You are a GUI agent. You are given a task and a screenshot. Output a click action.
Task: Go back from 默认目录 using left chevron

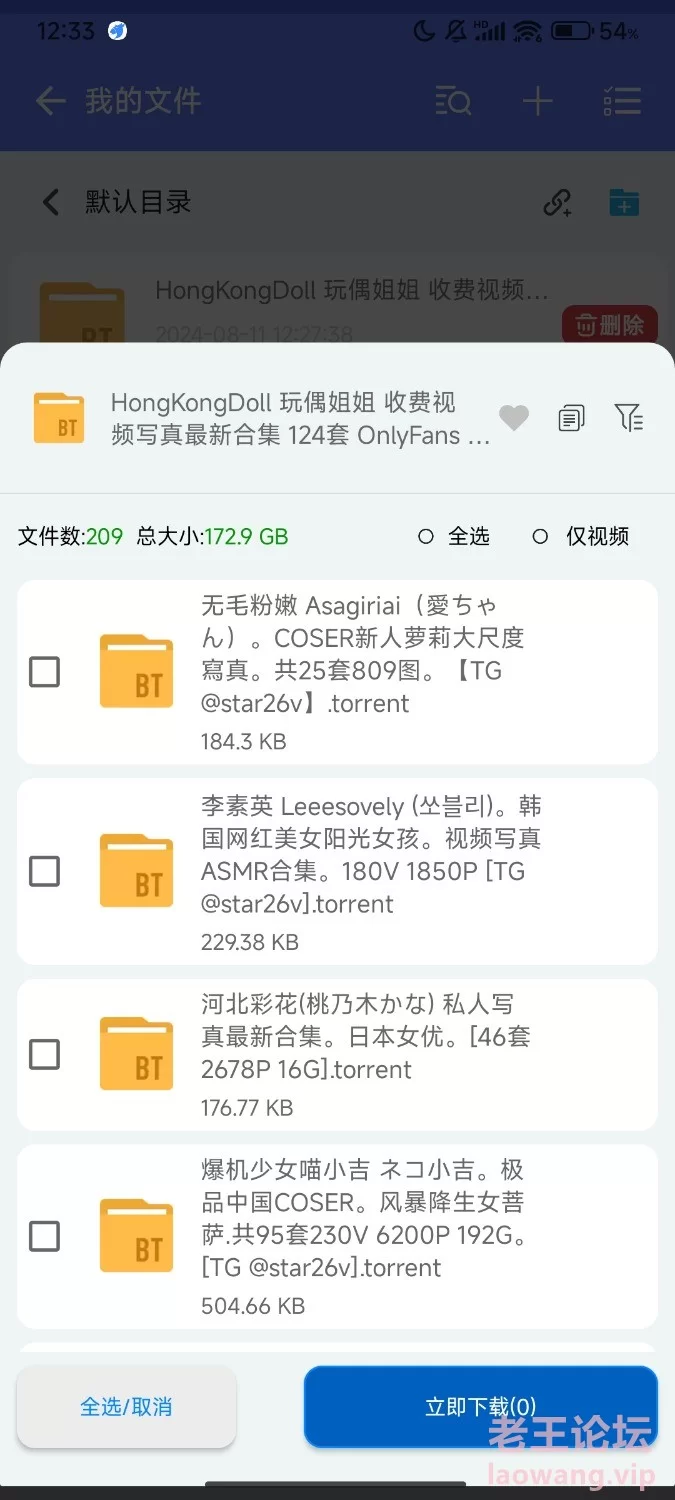coord(50,202)
